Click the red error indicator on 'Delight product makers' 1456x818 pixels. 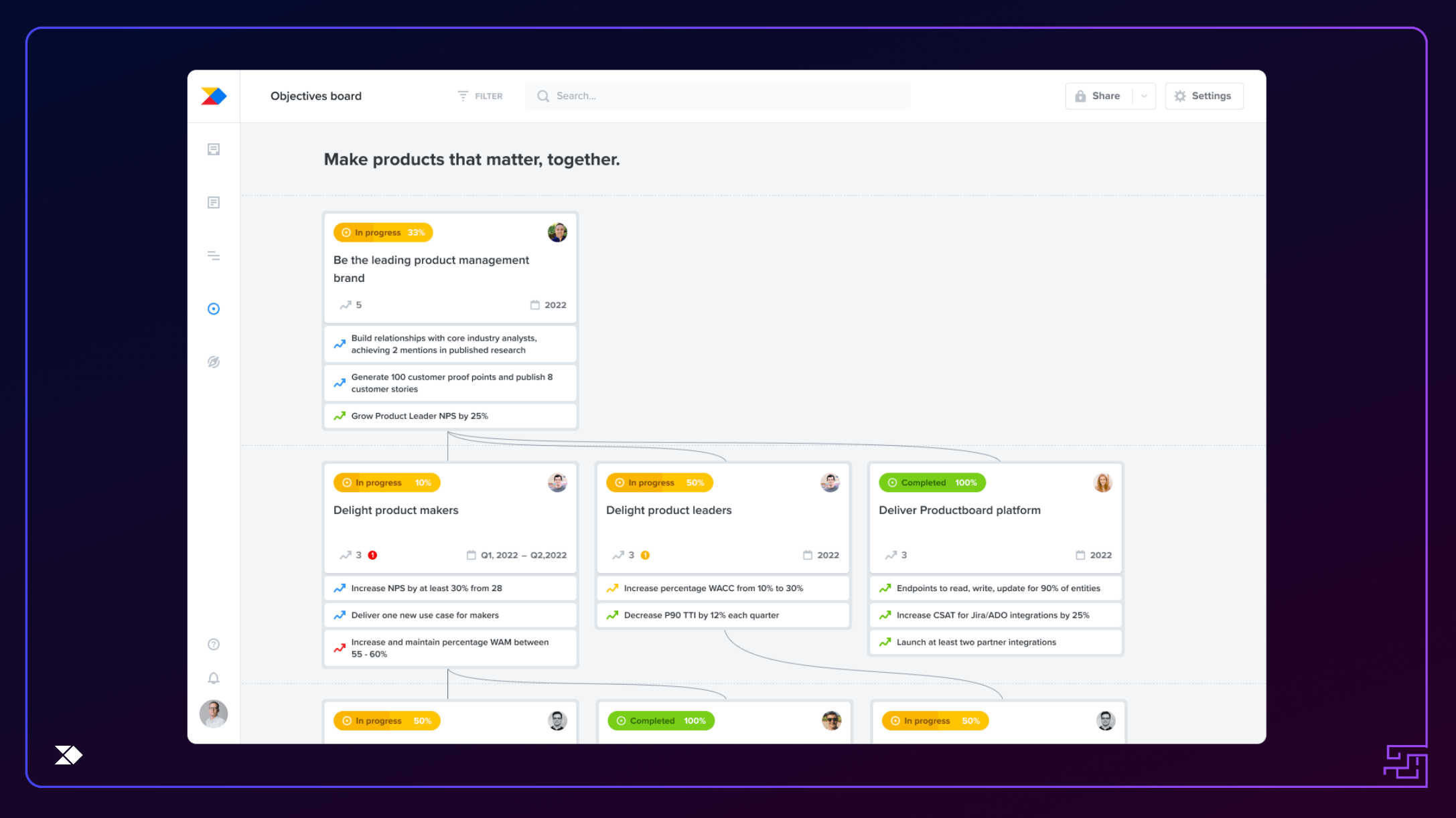pyautogui.click(x=373, y=555)
